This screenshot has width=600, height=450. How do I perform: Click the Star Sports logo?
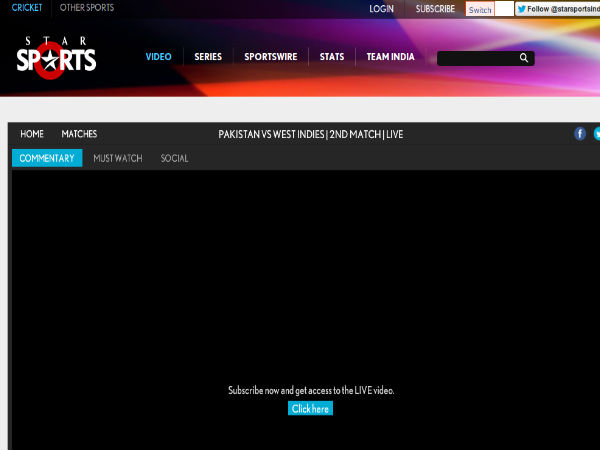pos(56,58)
